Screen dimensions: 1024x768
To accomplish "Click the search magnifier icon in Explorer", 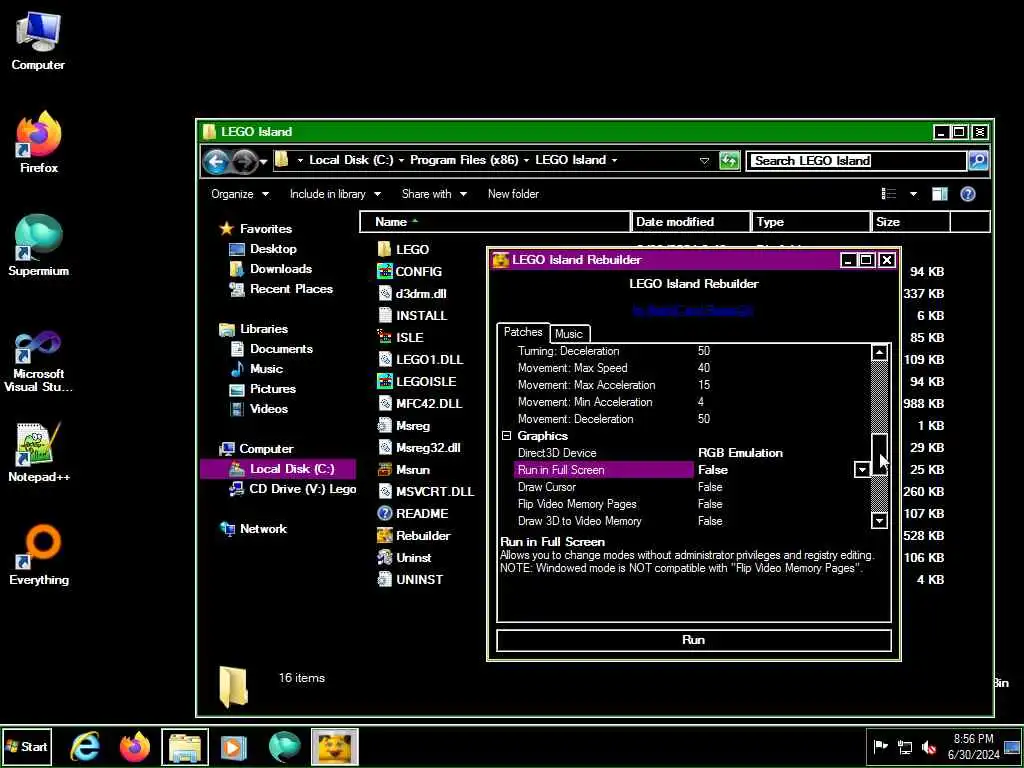I will 978,160.
